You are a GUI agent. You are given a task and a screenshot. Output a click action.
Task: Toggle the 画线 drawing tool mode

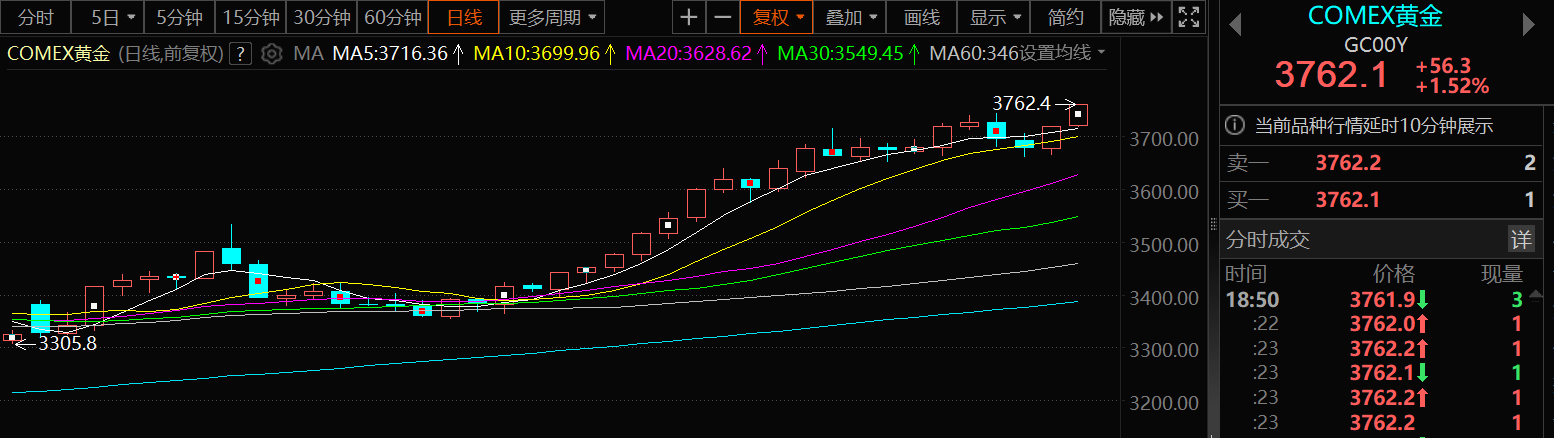pyautogui.click(x=921, y=18)
